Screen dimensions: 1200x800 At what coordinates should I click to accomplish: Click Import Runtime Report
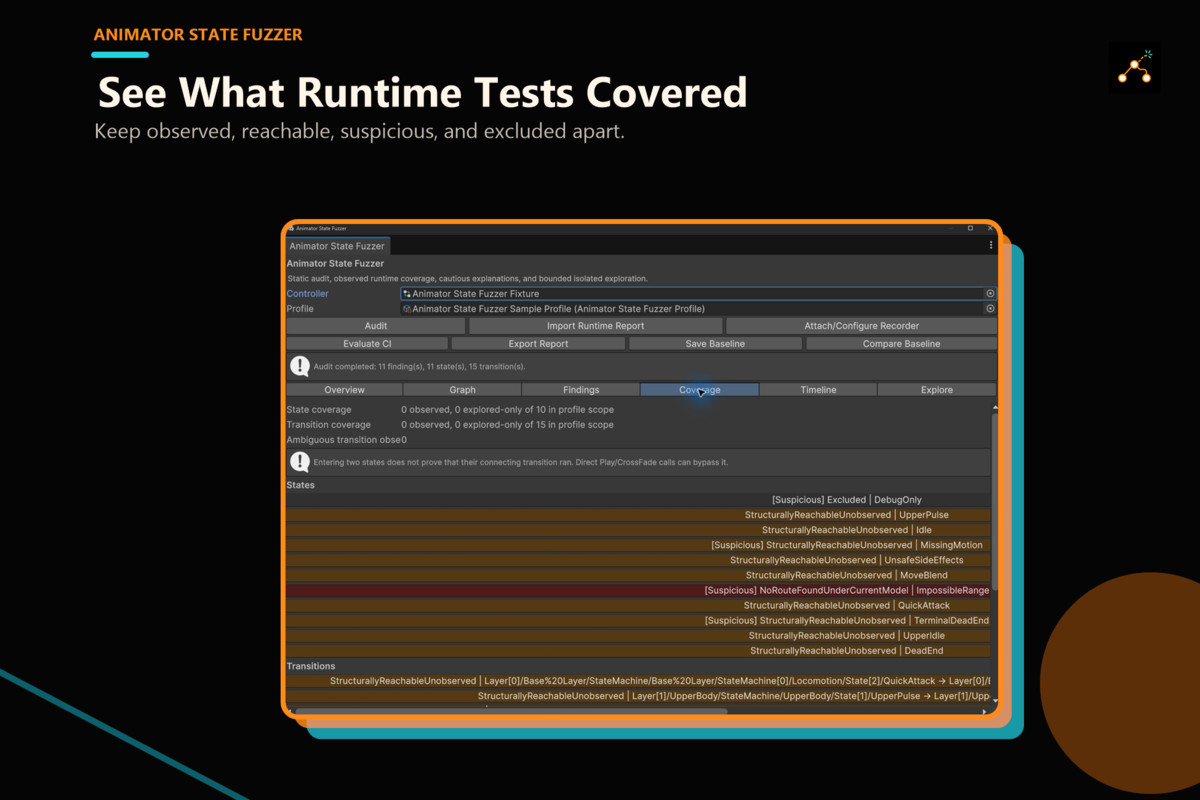pyautogui.click(x=595, y=326)
